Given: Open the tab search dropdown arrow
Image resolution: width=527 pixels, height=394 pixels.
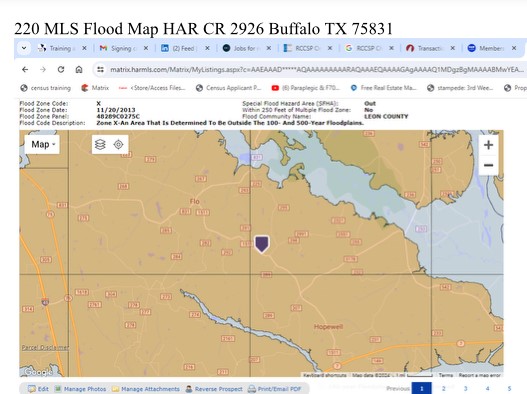Looking at the screenshot, I should pos(24,48).
